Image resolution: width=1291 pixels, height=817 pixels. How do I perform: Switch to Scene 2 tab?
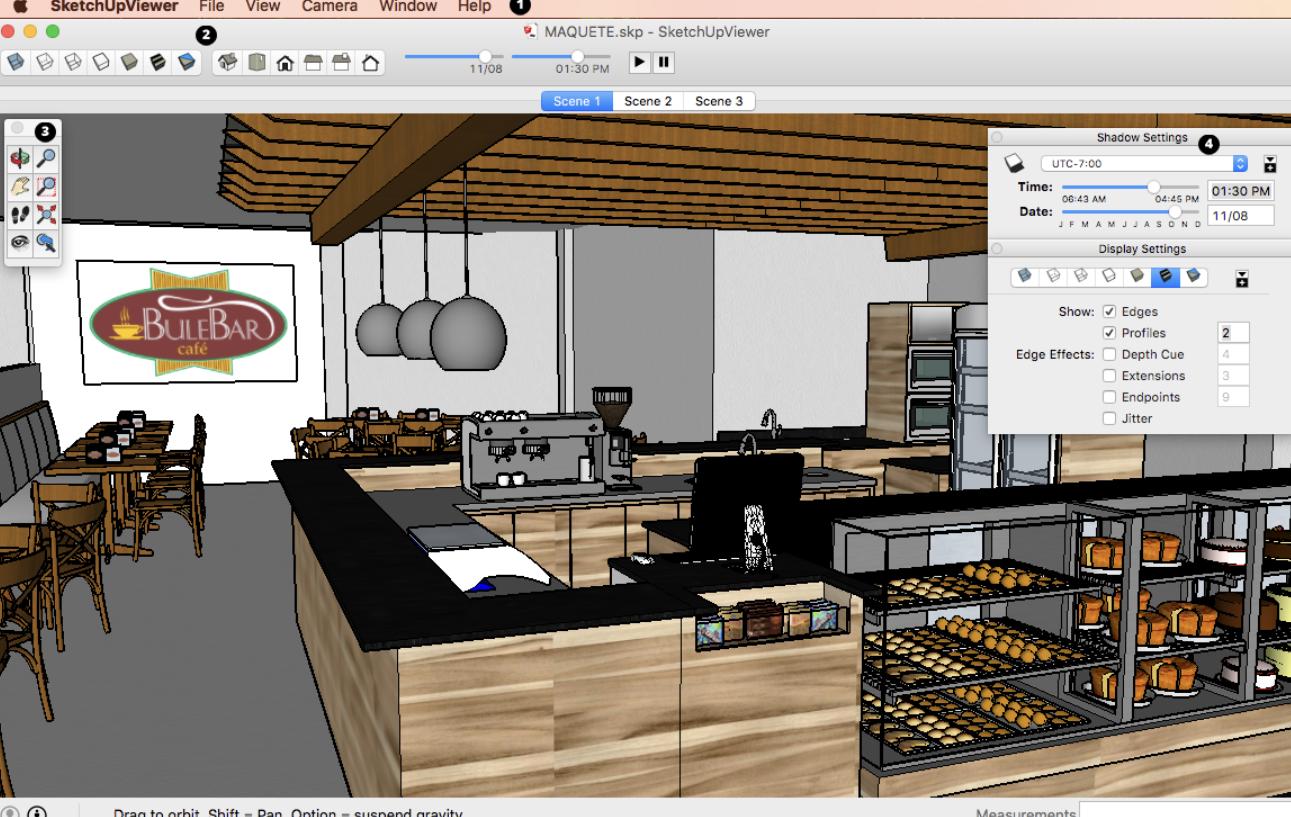(x=648, y=101)
